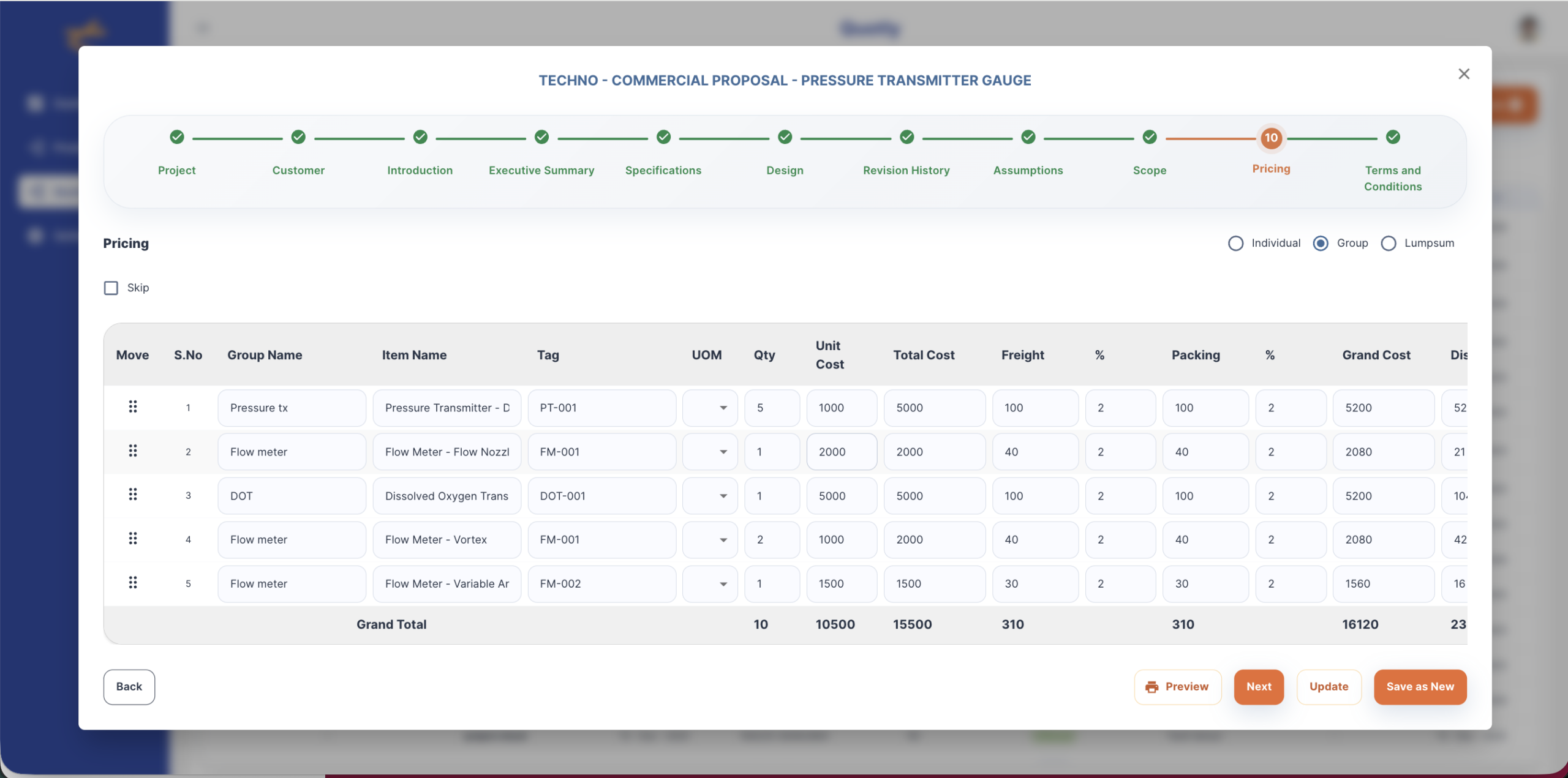Click the Back button

coord(129,687)
